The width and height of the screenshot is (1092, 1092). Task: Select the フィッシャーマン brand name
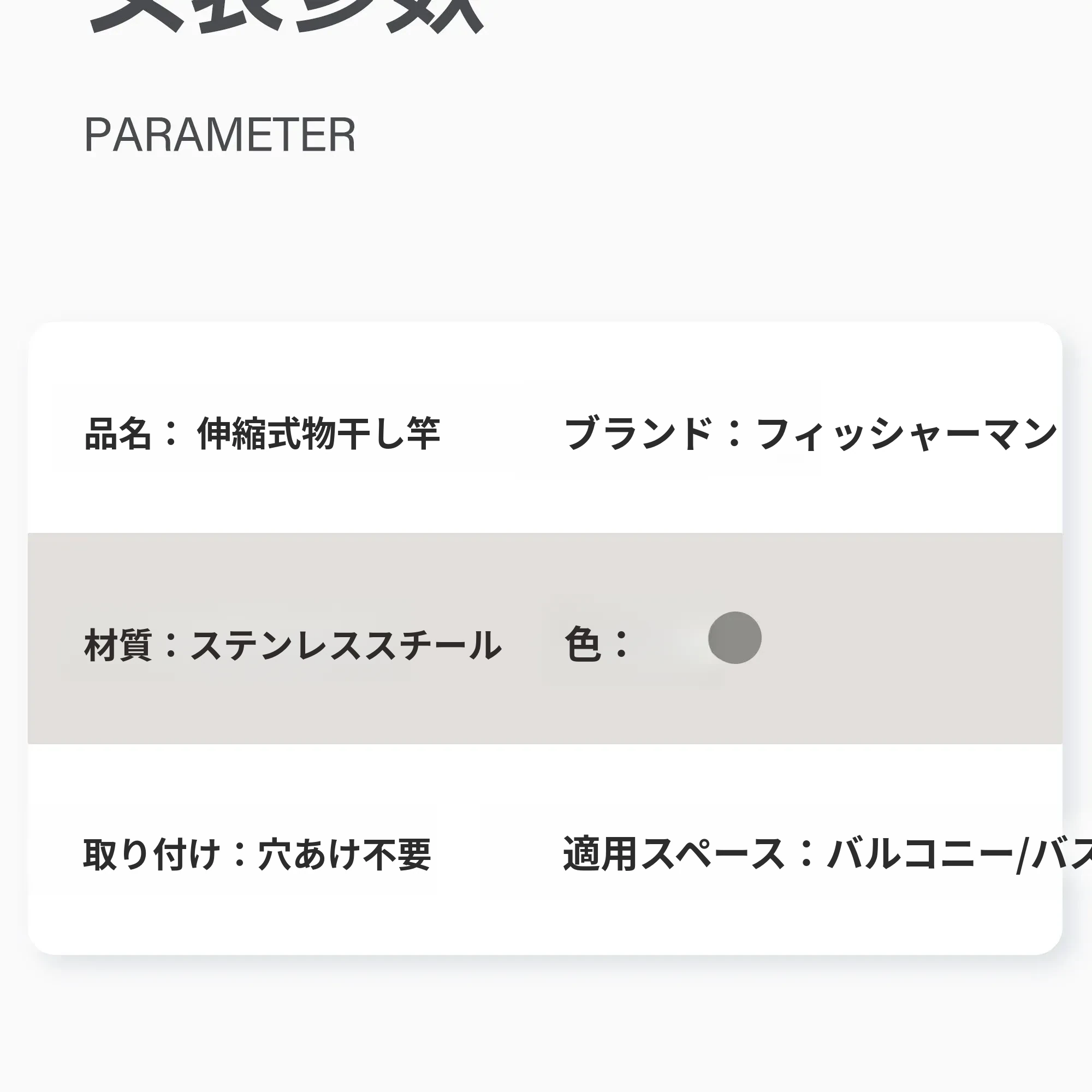tap(906, 434)
